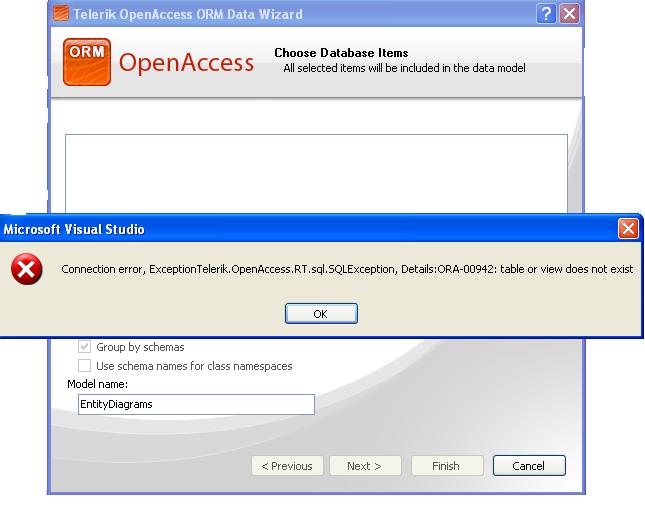Click OK in the error dialog
Viewport: 645px width, 512px height.
point(321,314)
